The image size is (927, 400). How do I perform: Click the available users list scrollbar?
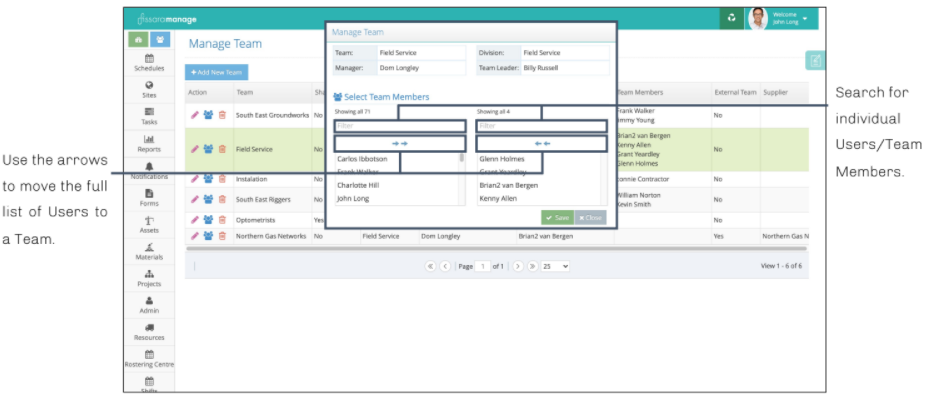pyautogui.click(x=462, y=158)
